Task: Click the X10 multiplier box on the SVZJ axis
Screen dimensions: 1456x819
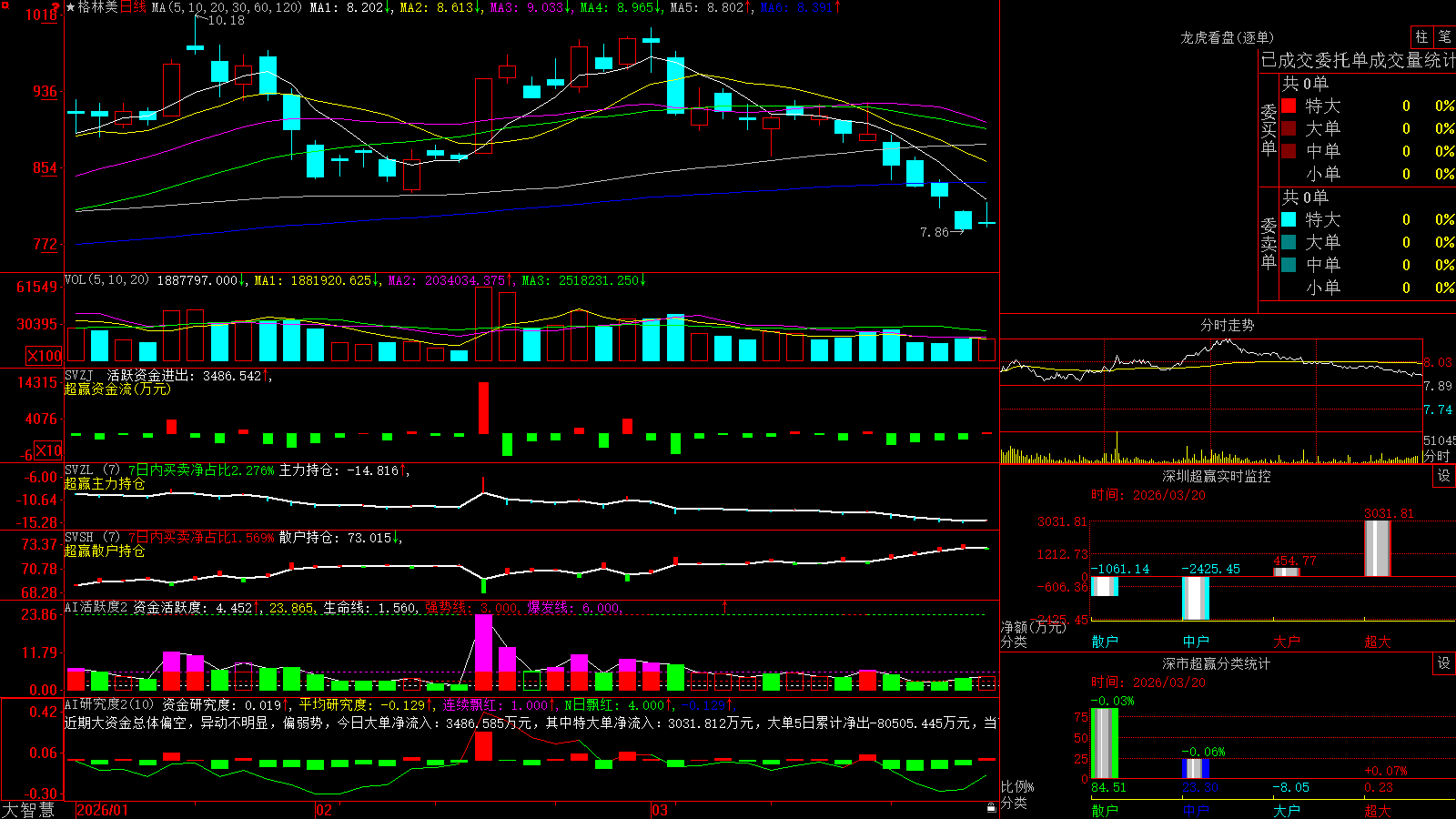Action: (48, 450)
